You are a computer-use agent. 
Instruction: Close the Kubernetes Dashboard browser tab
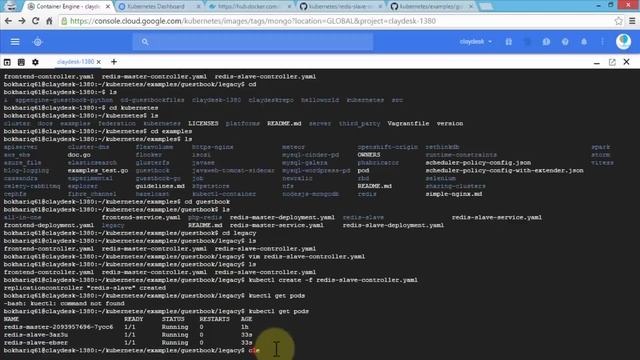pos(199,7)
